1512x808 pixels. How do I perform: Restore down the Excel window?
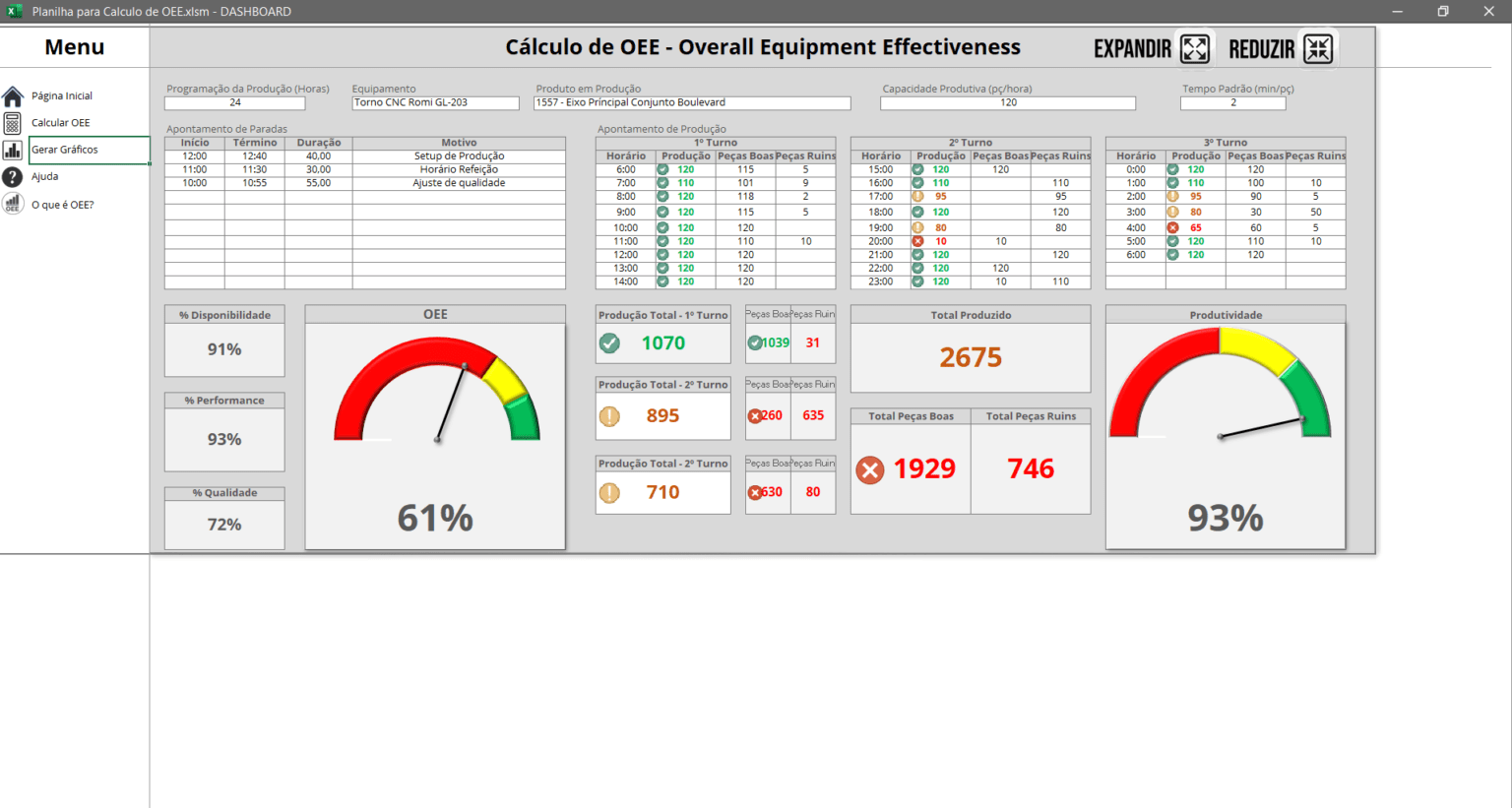(x=1443, y=11)
